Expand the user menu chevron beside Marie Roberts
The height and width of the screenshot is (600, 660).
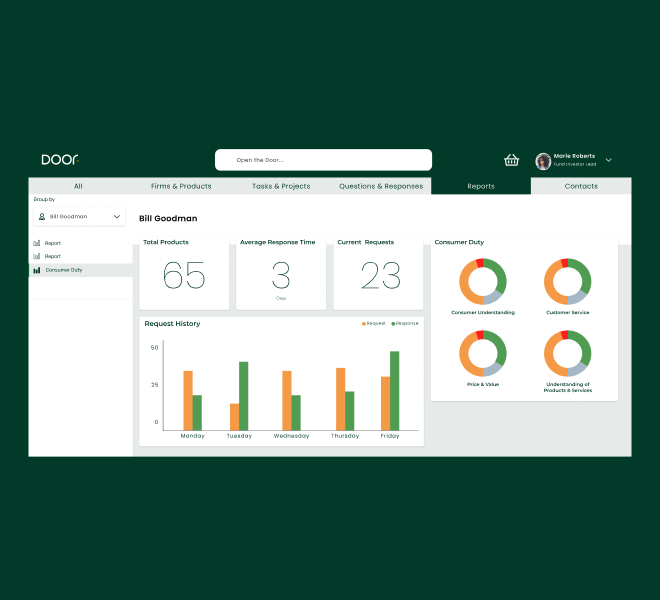tap(609, 160)
